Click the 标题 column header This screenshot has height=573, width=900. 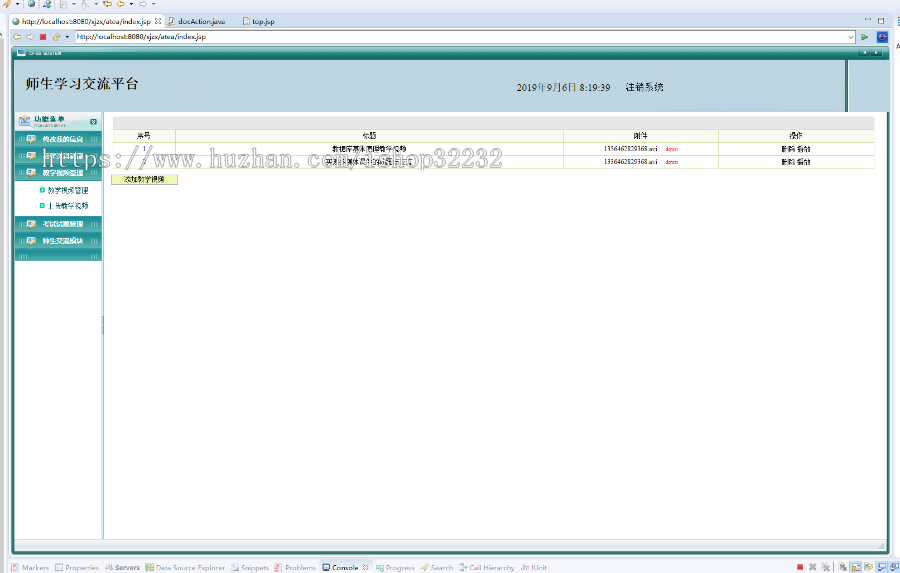click(369, 136)
